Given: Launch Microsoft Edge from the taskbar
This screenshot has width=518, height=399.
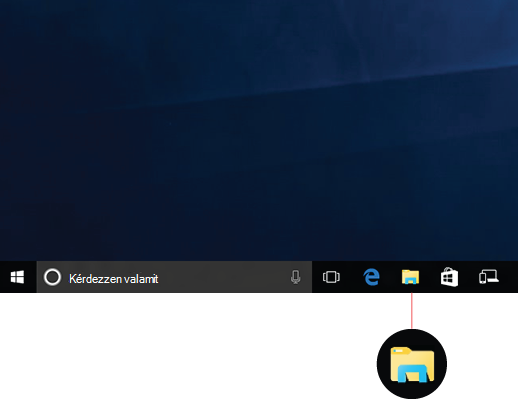Looking at the screenshot, I should 371,277.
